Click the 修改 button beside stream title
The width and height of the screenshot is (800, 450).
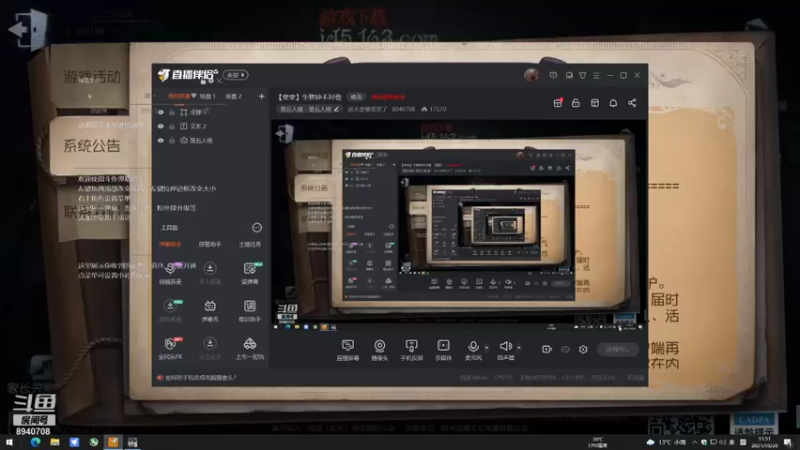[x=356, y=97]
